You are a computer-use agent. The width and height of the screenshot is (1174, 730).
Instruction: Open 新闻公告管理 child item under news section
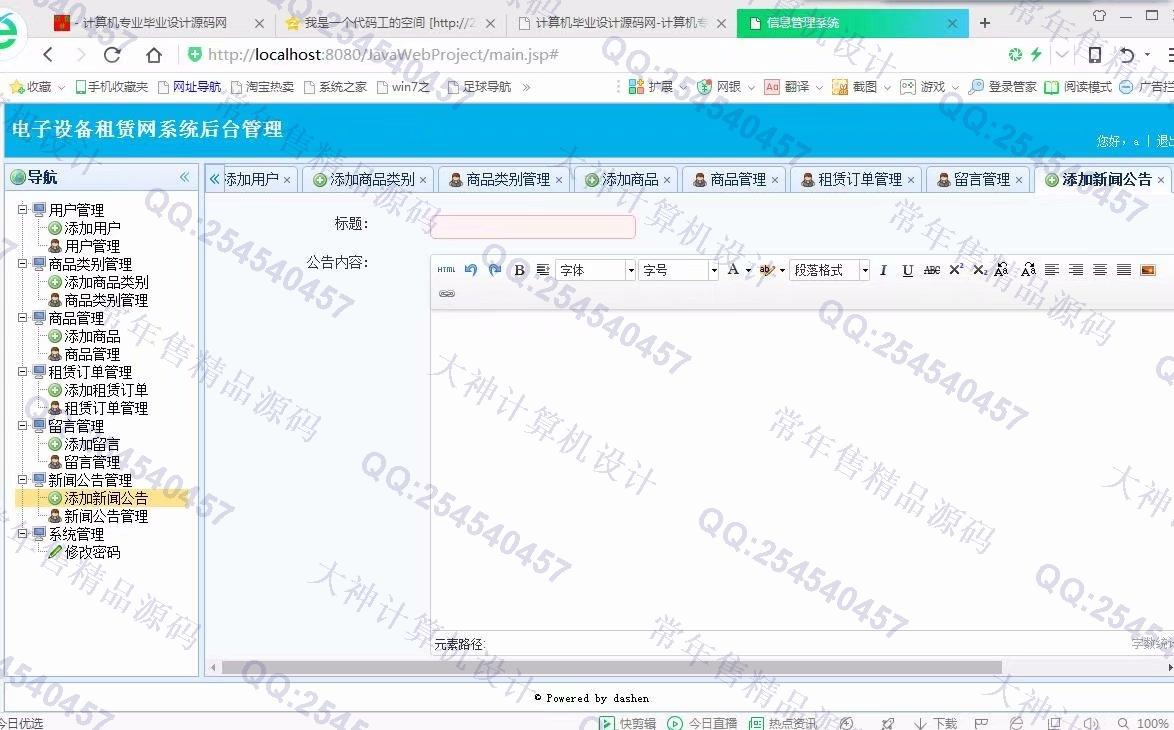point(105,516)
